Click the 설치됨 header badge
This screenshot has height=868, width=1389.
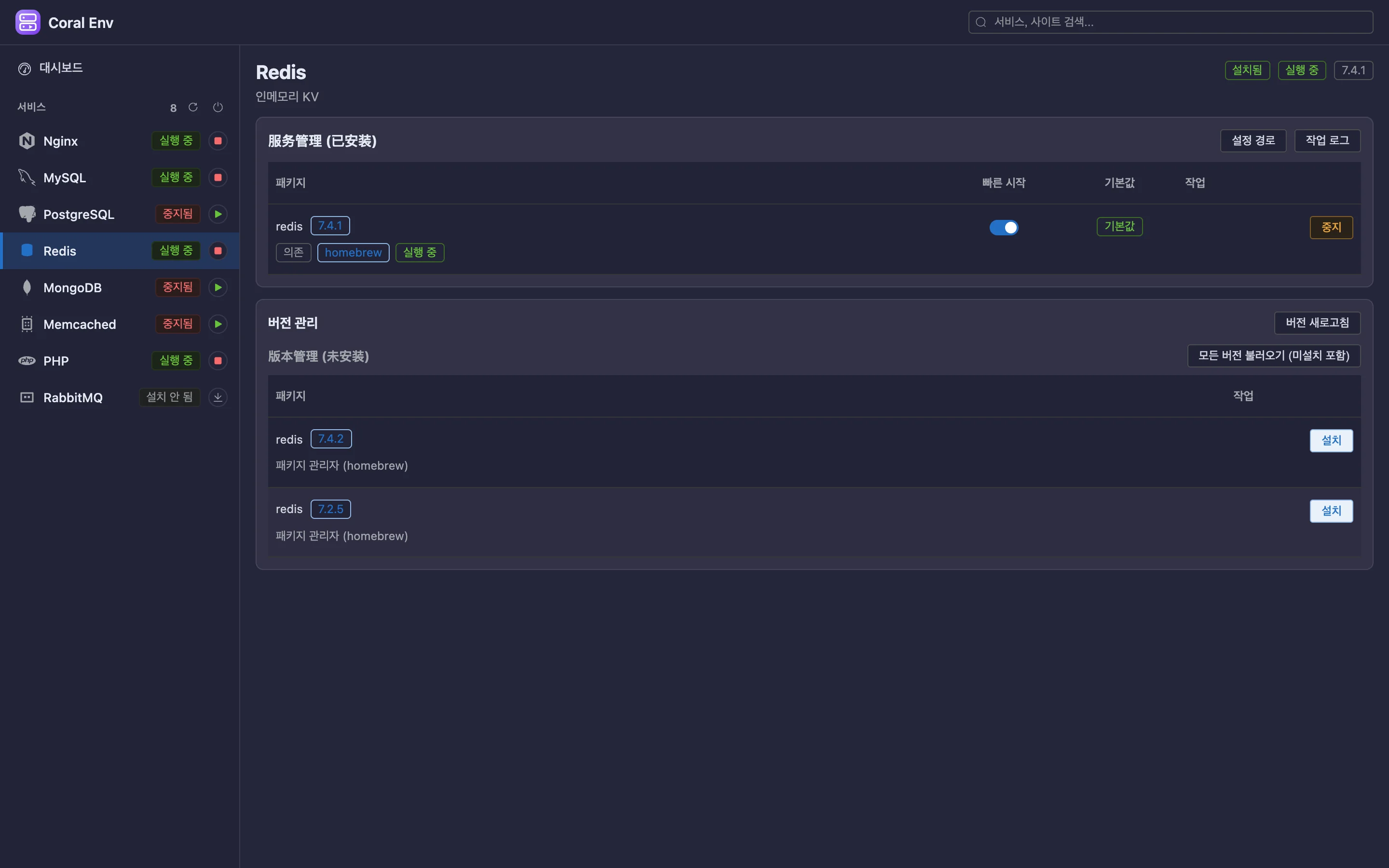(1247, 70)
